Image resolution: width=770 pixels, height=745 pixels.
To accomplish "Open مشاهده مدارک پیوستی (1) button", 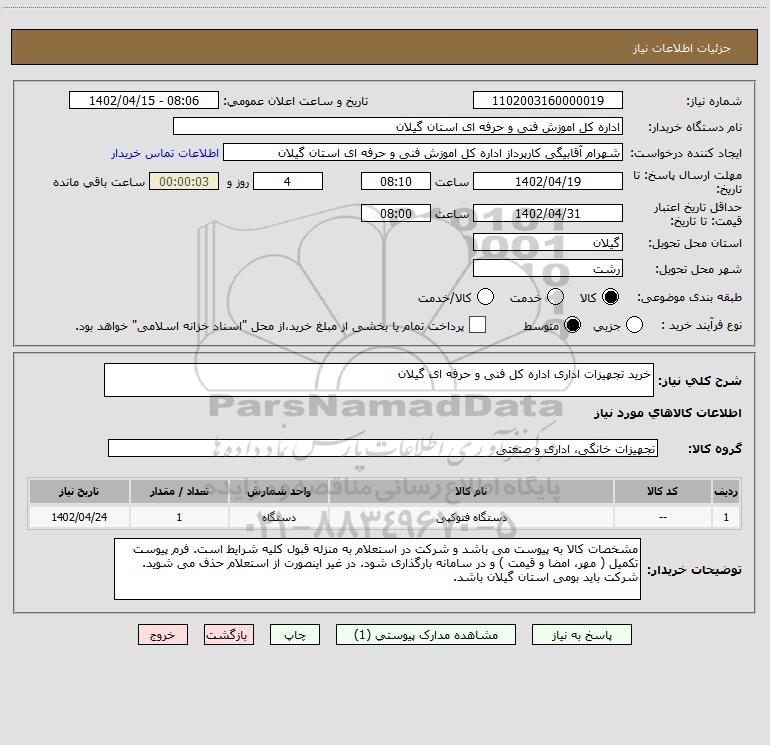I will [426, 635].
